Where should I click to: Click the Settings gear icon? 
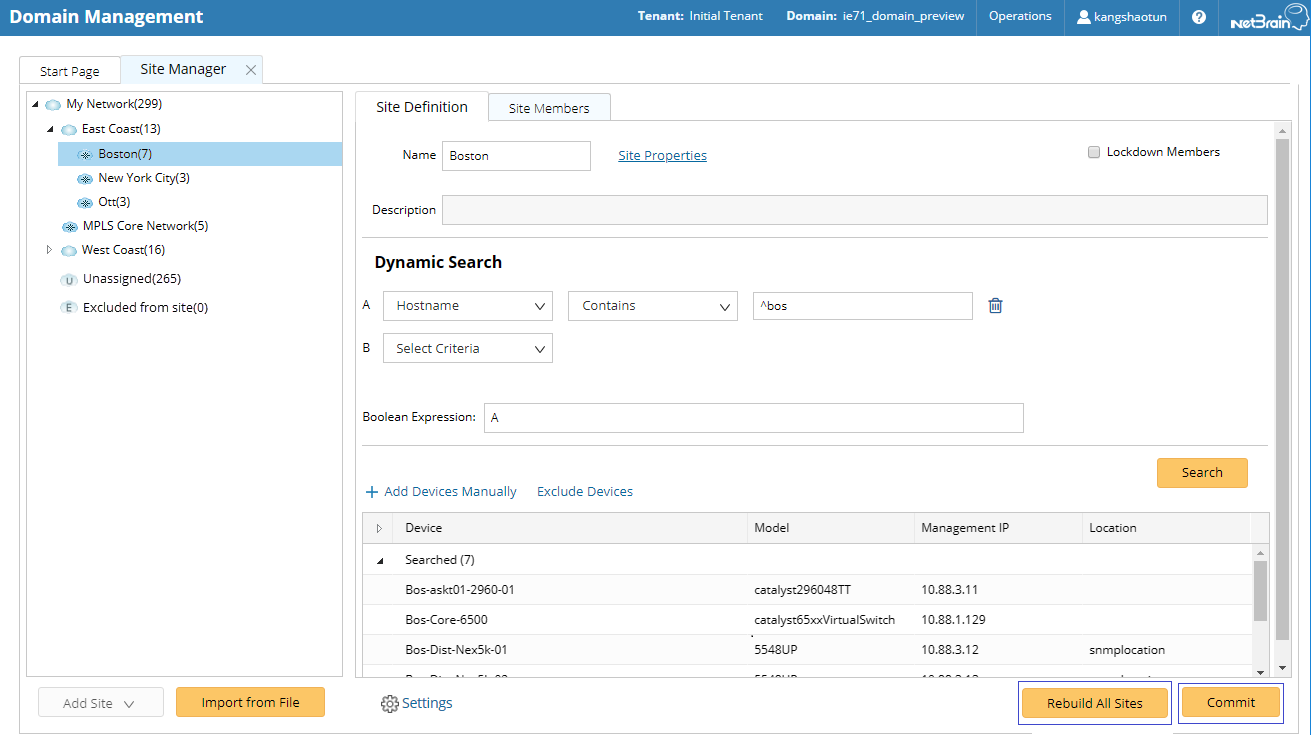tap(389, 704)
